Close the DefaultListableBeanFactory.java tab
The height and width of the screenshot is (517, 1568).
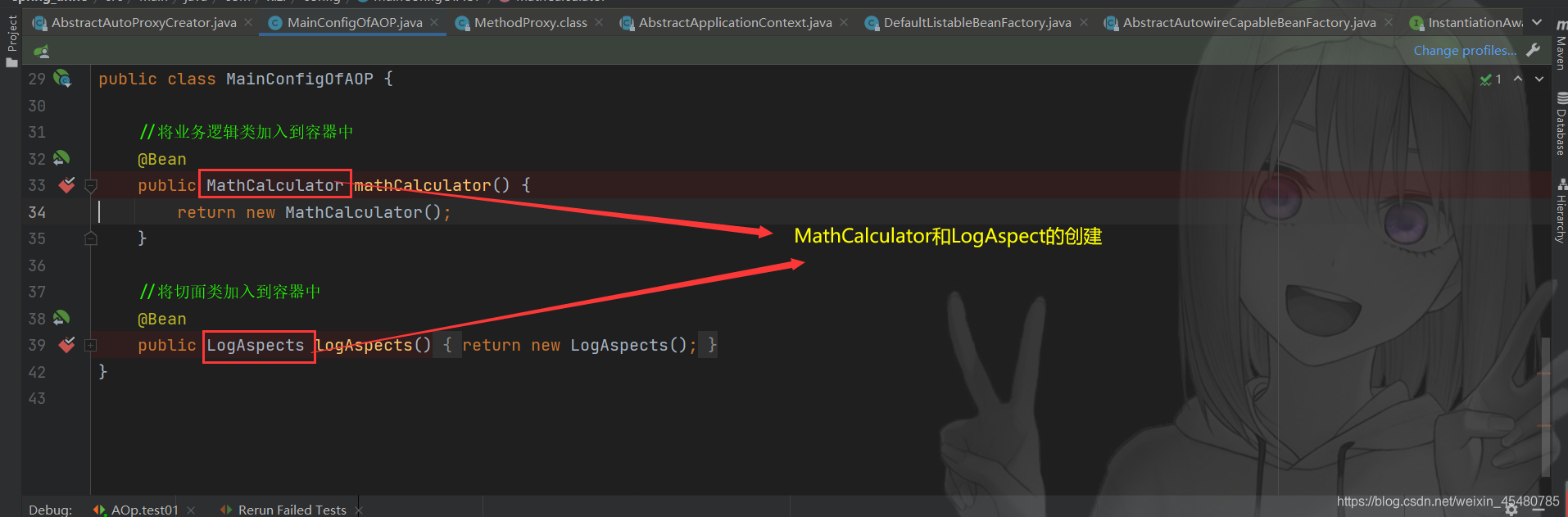point(1084,22)
